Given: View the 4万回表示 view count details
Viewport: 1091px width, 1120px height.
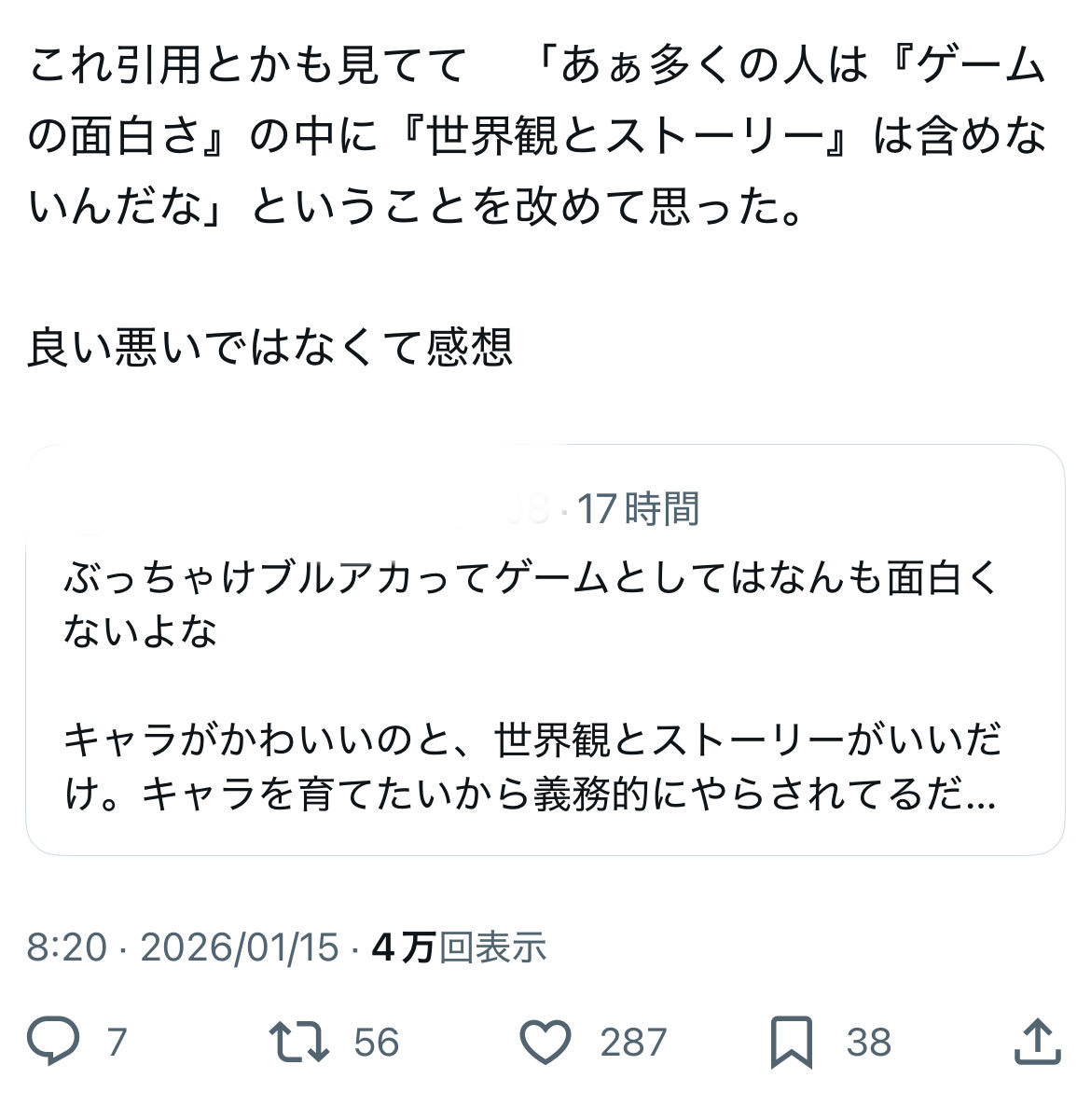Looking at the screenshot, I should tap(459, 947).
